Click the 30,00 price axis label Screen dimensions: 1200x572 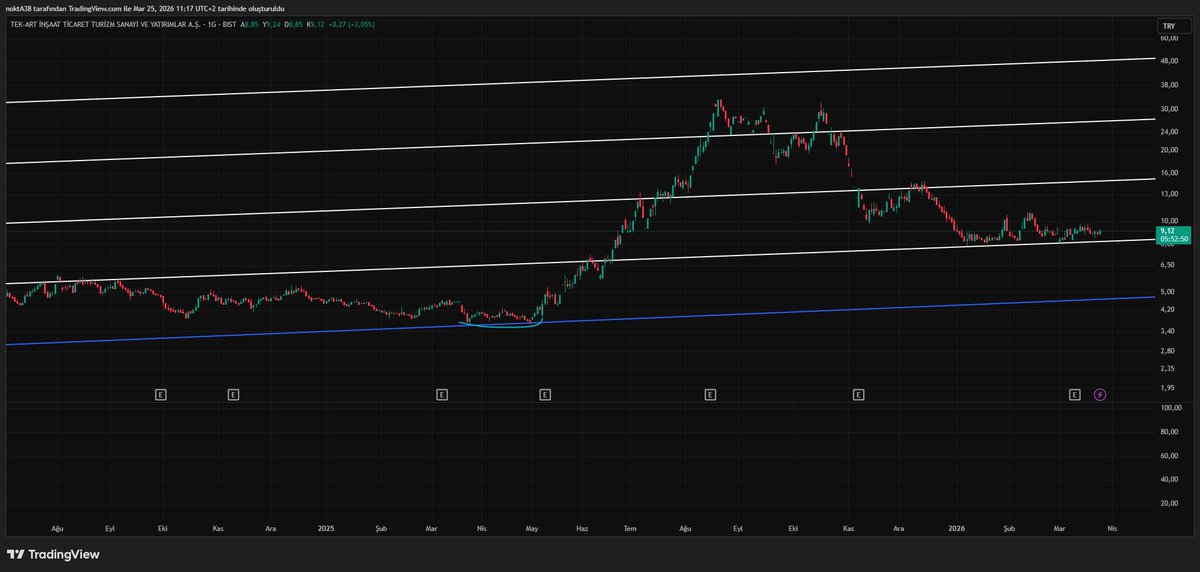[1169, 108]
